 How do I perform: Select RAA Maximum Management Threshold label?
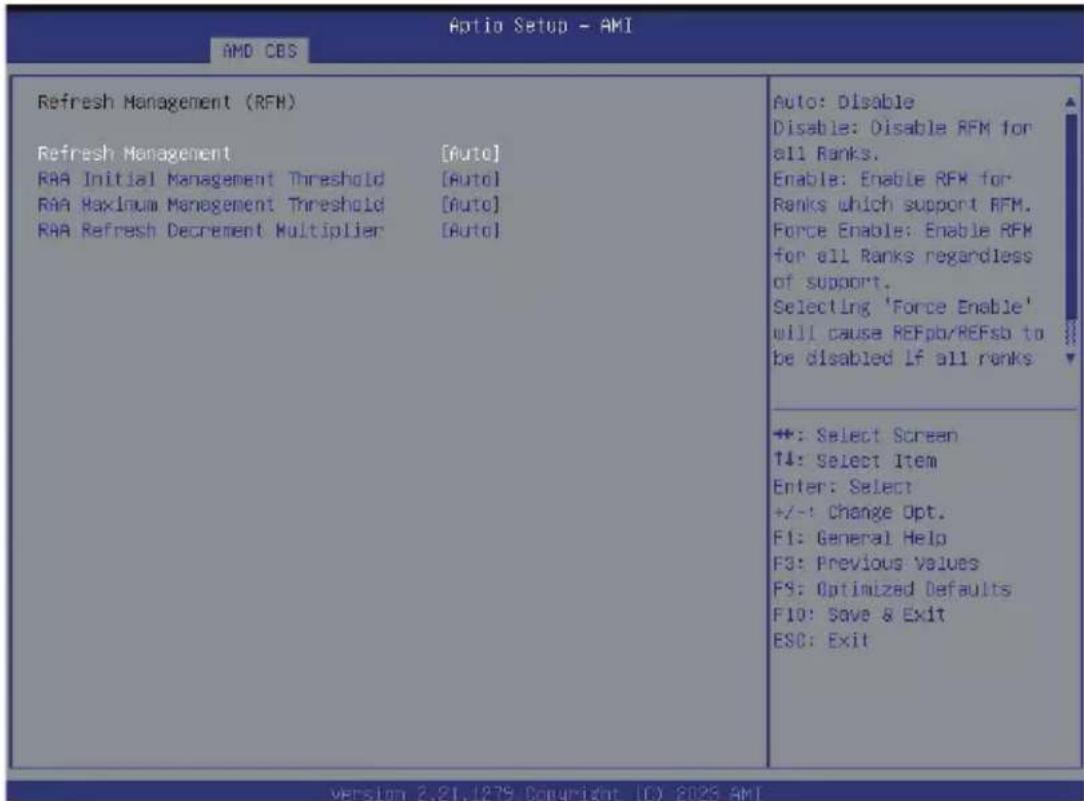(x=211, y=205)
